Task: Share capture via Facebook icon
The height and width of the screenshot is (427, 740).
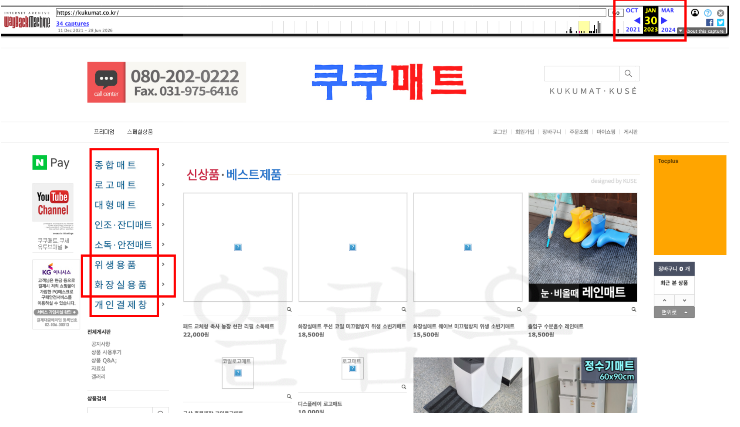Action: pos(709,22)
